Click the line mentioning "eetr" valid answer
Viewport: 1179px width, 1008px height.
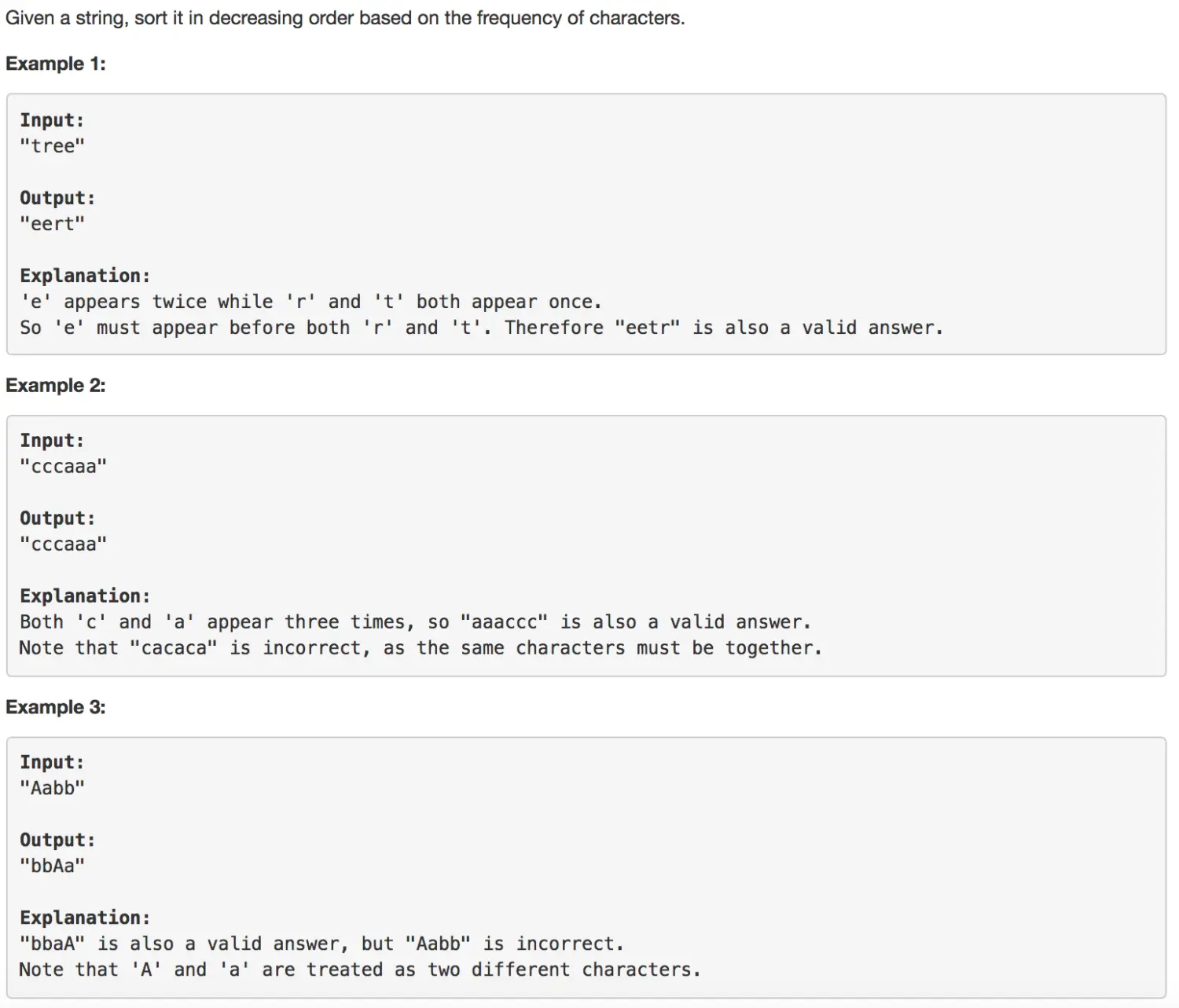click(480, 328)
